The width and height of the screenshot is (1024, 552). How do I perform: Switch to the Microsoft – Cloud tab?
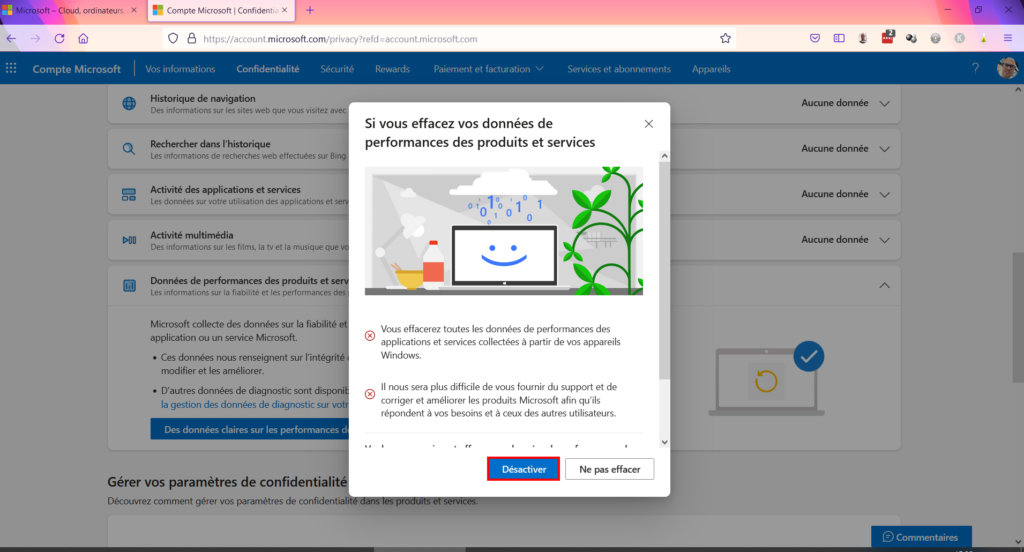point(70,10)
